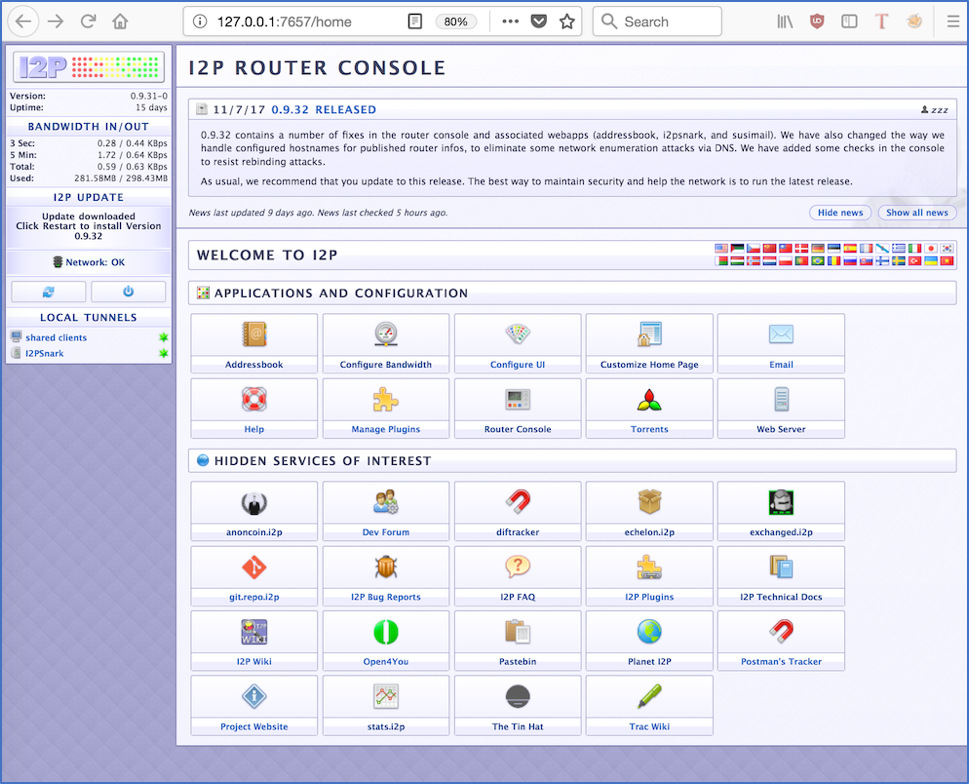
Task: Click browser back button
Action: click(23, 22)
